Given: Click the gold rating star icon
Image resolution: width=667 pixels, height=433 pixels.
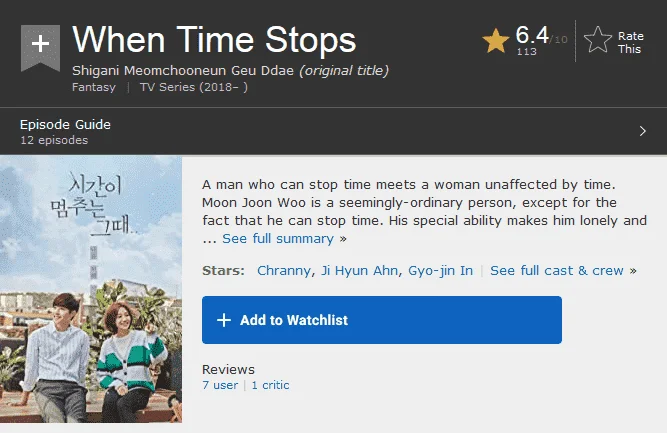Looking at the screenshot, I should [x=496, y=41].
